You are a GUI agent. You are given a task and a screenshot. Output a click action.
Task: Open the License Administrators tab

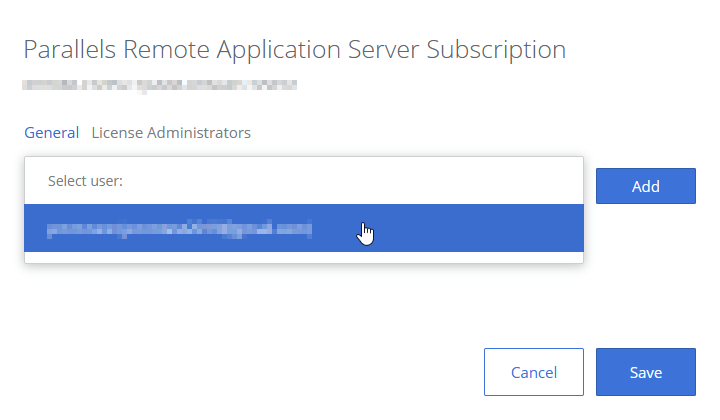(x=171, y=132)
